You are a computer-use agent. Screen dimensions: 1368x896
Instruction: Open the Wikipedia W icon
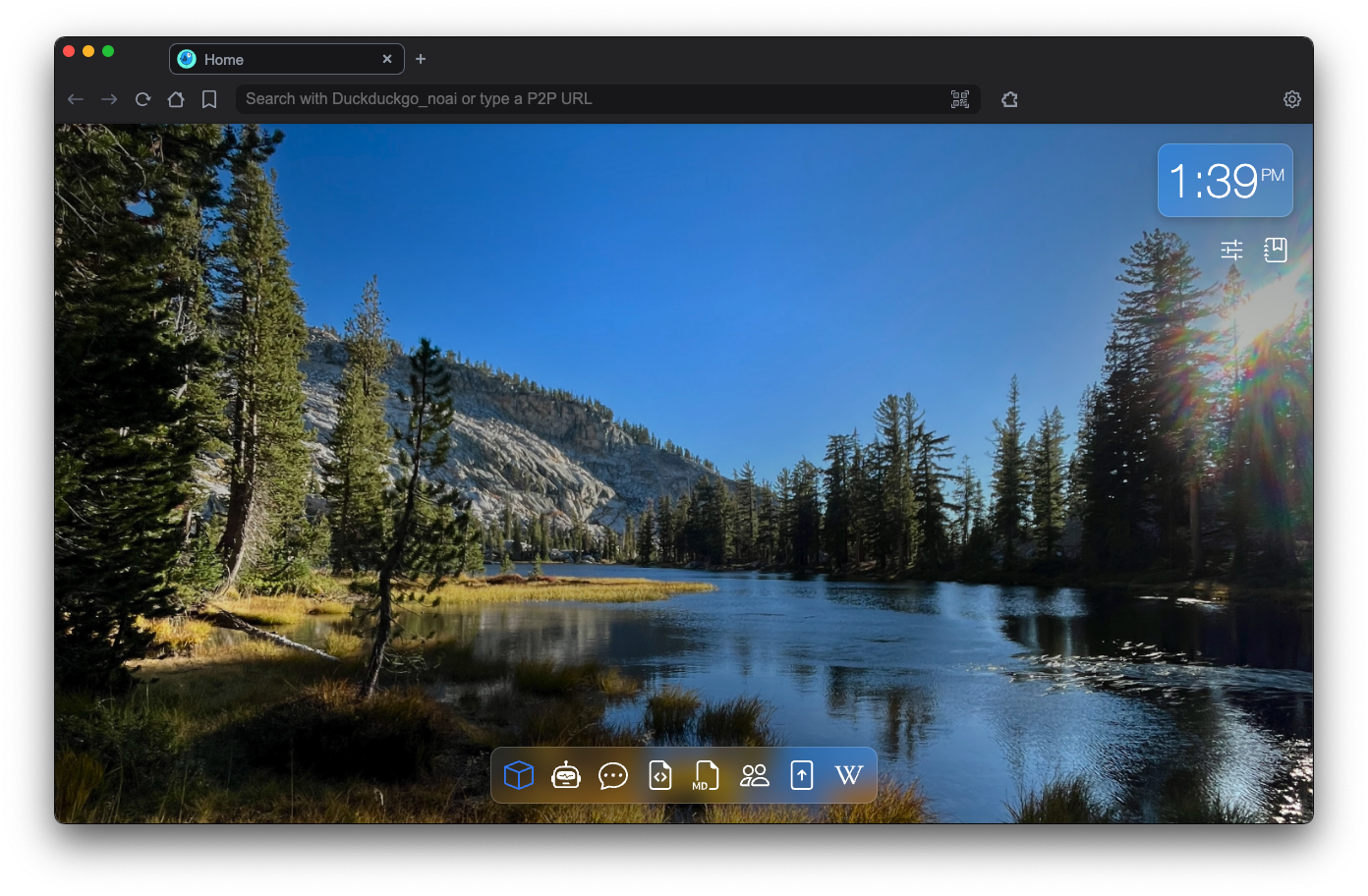[x=848, y=775]
